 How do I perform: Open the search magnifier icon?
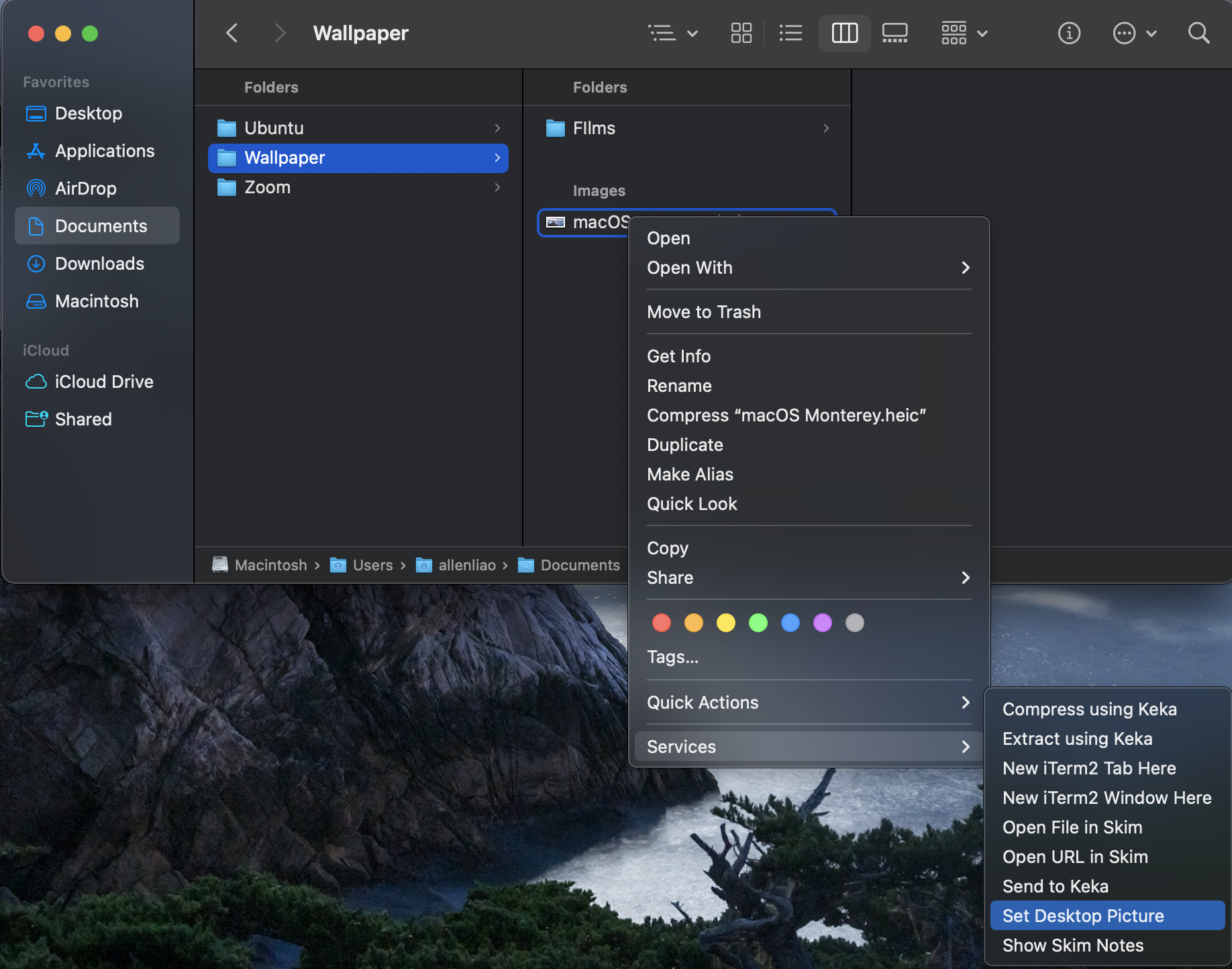[1198, 33]
